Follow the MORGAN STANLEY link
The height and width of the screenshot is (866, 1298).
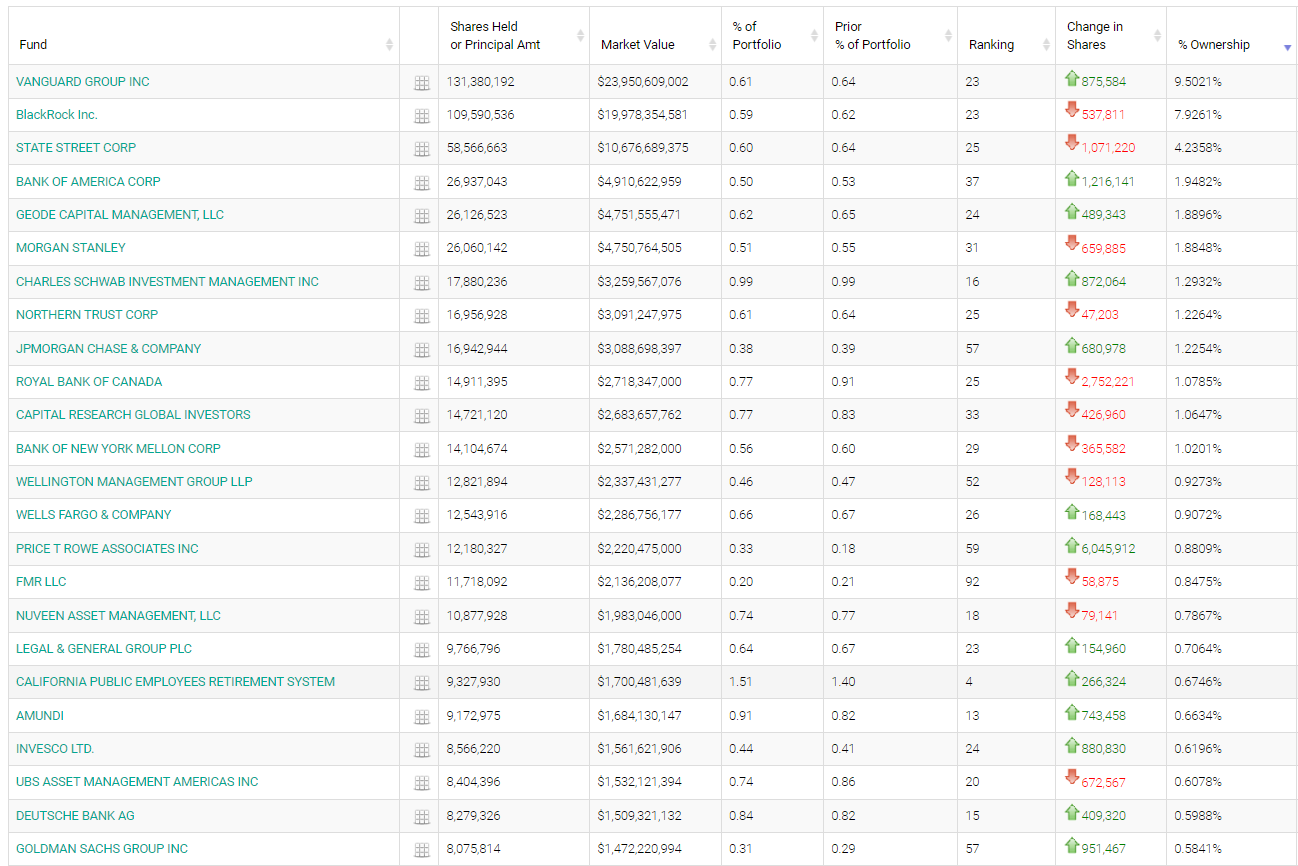[71, 248]
